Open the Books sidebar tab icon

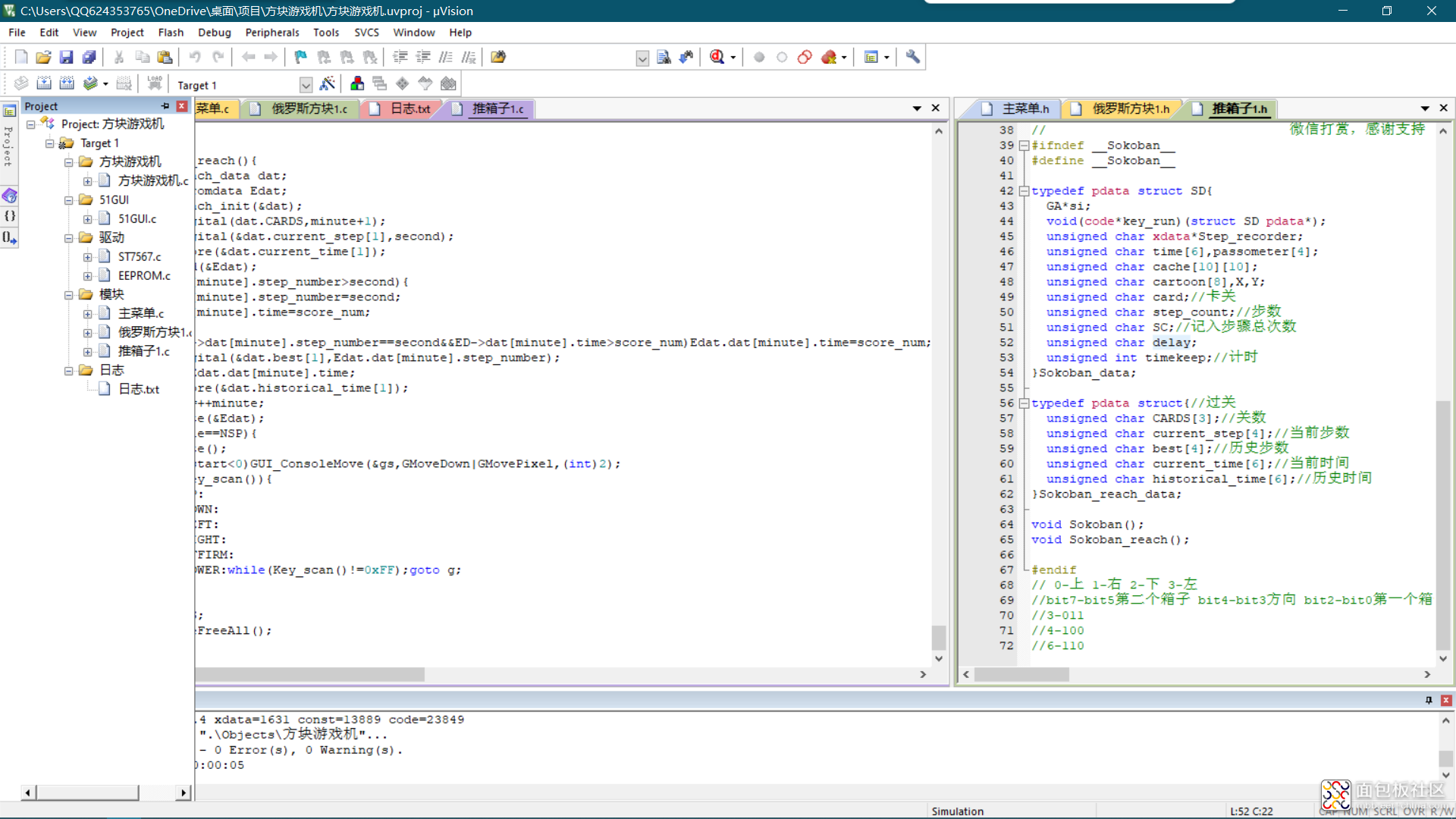[10, 196]
